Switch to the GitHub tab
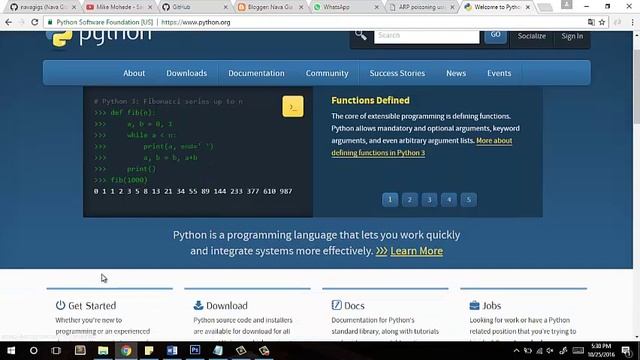 [x=195, y=7]
